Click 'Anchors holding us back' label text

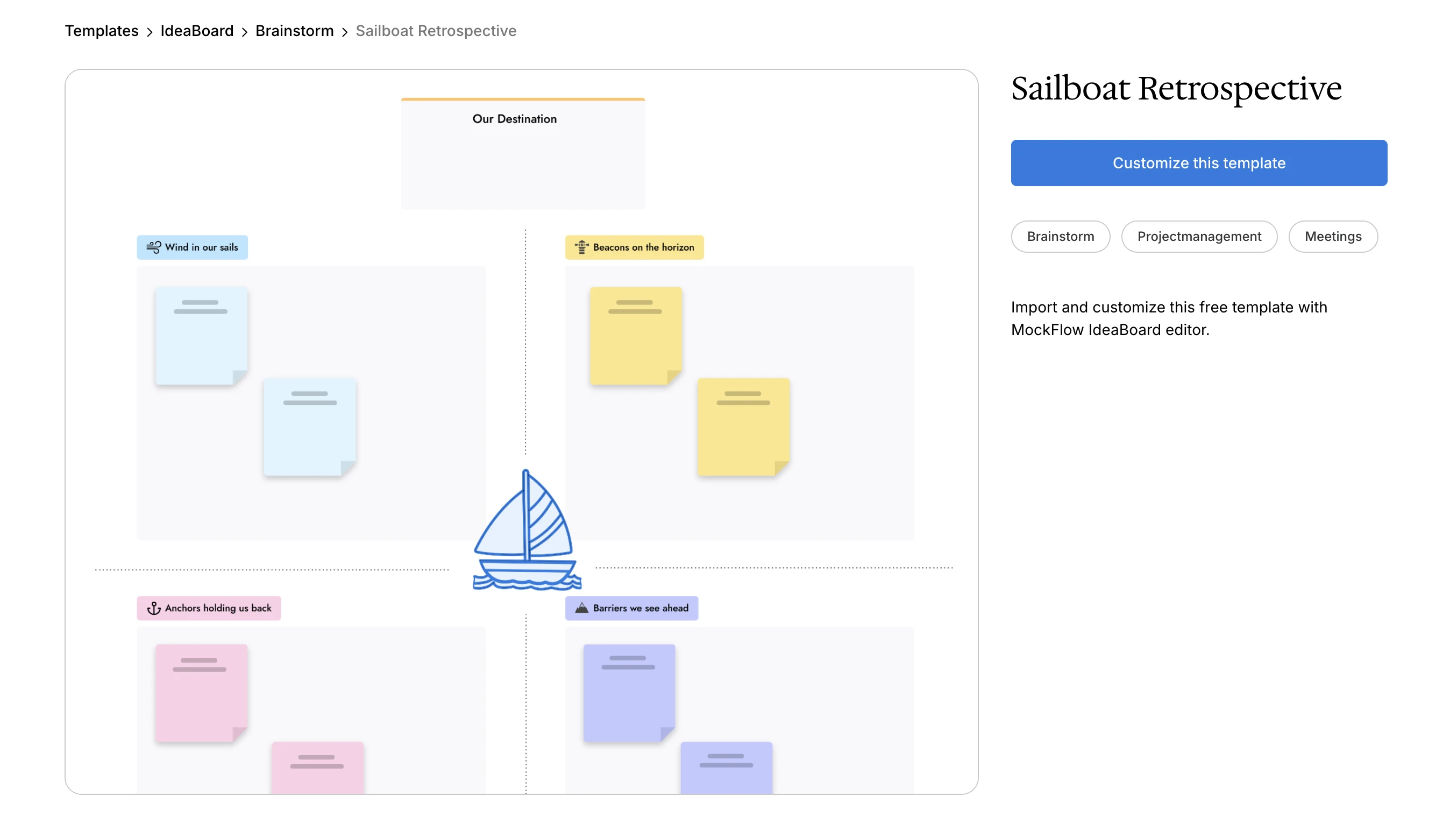(218, 608)
